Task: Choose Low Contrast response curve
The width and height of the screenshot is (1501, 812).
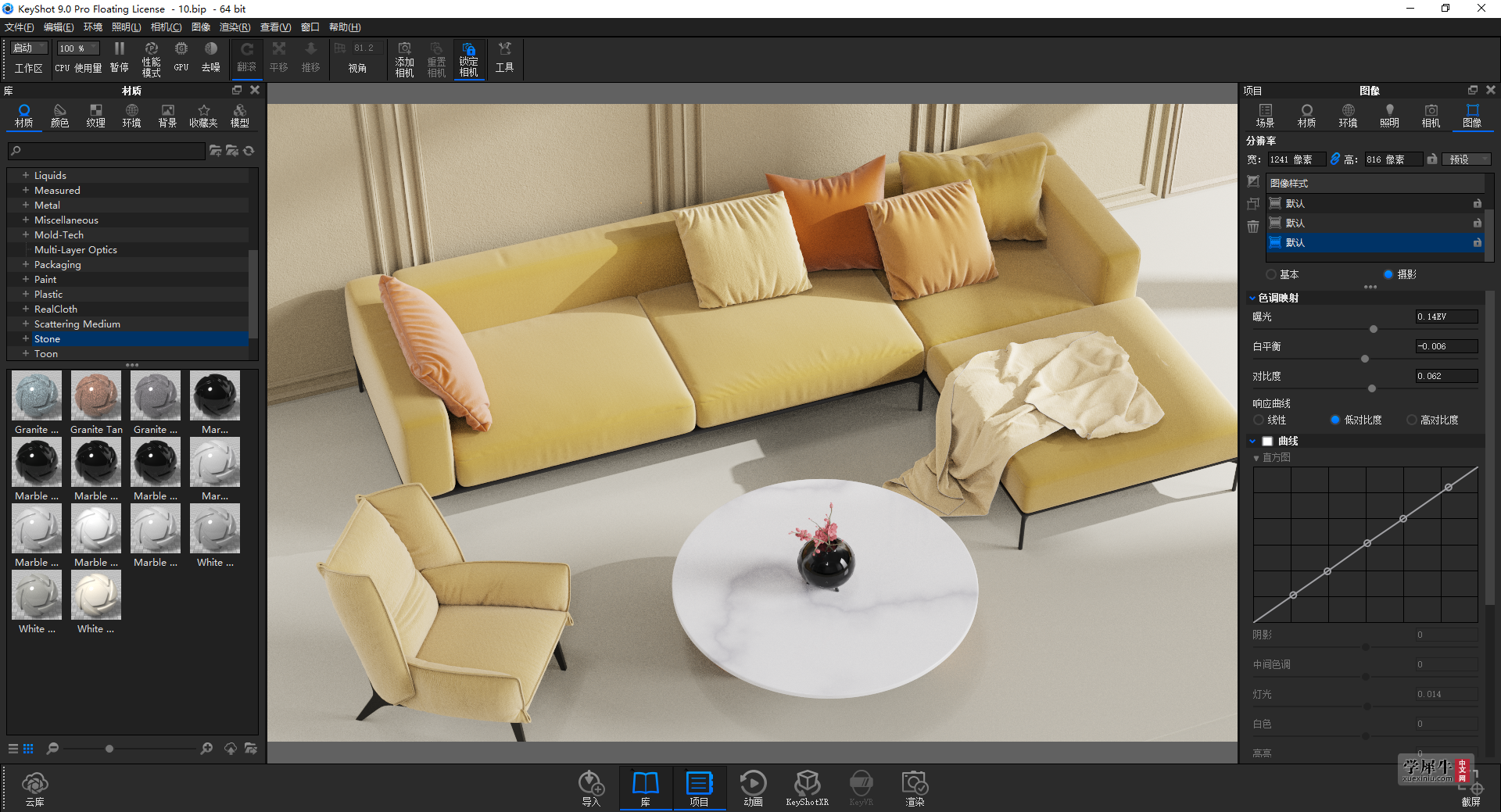Action: pyautogui.click(x=1335, y=420)
